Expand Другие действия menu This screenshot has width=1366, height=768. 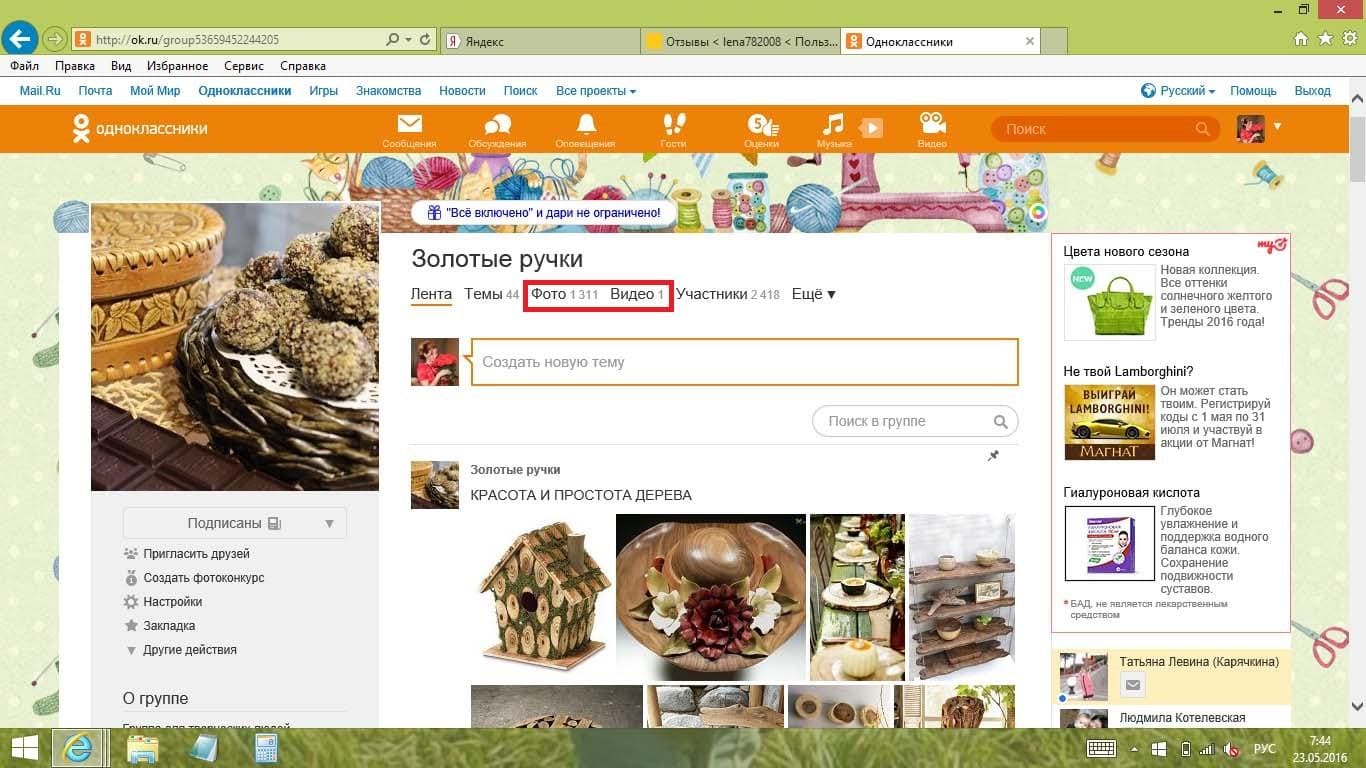(189, 650)
